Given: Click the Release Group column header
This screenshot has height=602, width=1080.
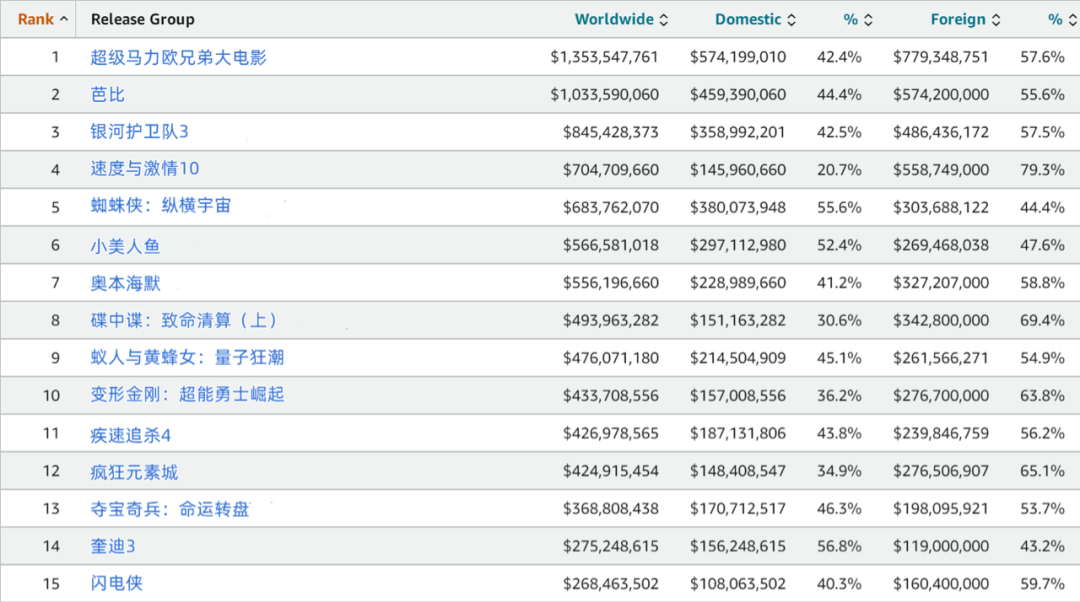Looking at the screenshot, I should pos(142,19).
